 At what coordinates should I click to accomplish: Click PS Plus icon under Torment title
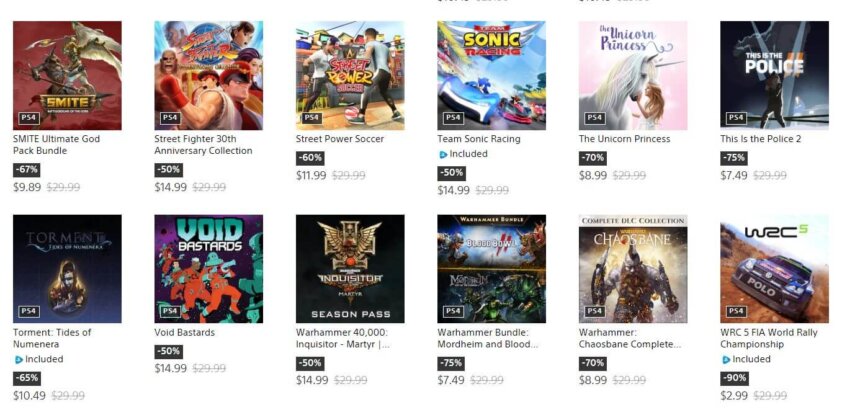point(18,359)
